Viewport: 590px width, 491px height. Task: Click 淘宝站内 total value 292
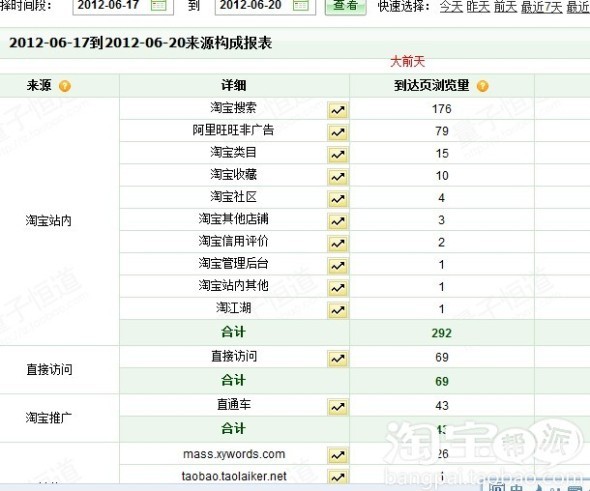tap(441, 333)
